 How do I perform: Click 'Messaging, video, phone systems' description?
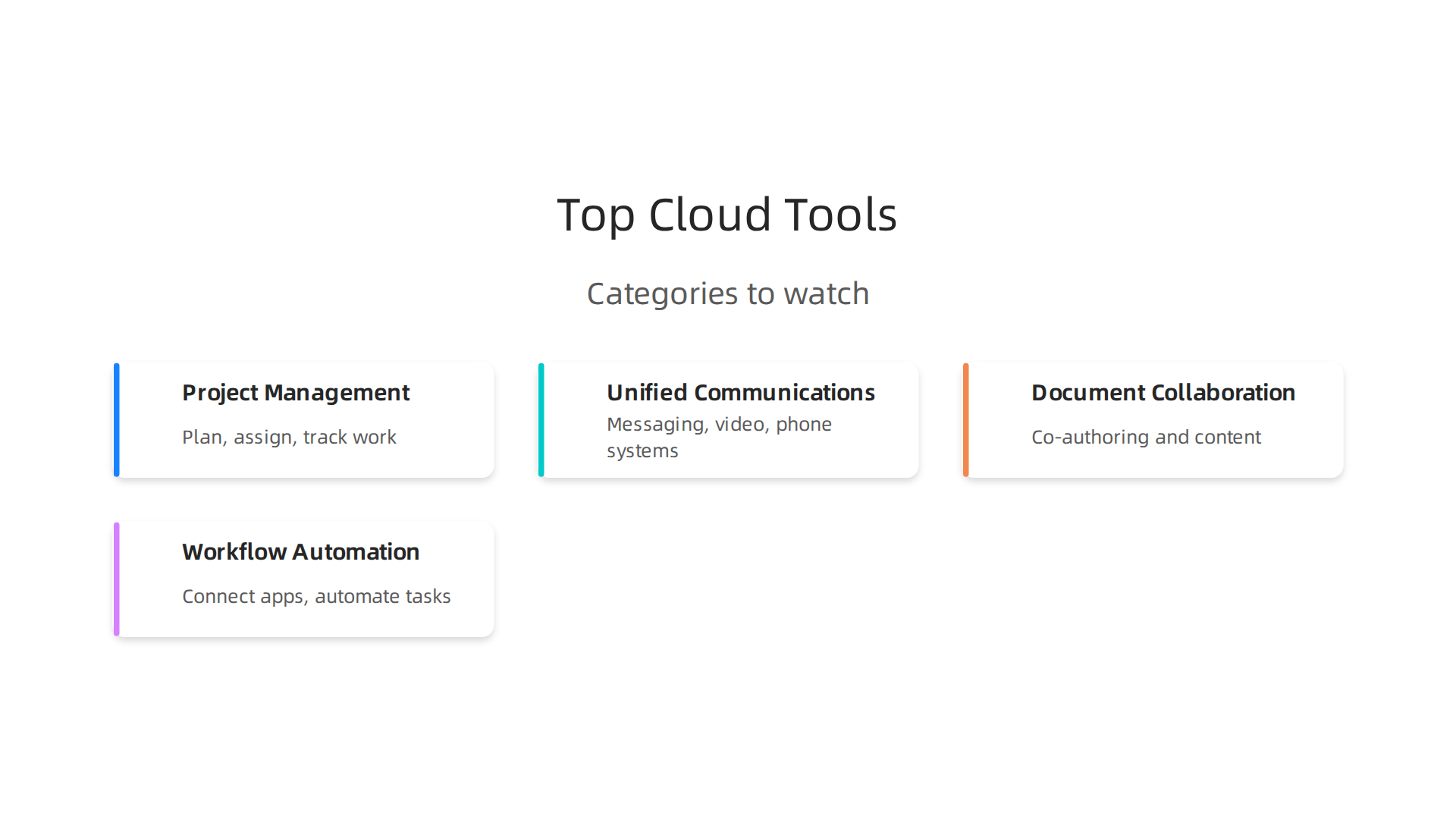[x=719, y=438]
